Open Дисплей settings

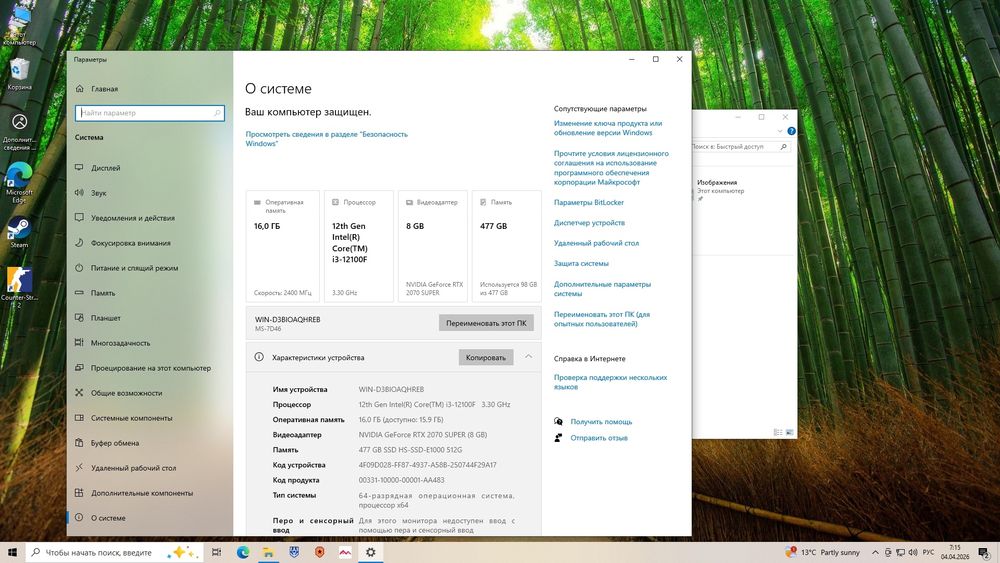point(150,168)
